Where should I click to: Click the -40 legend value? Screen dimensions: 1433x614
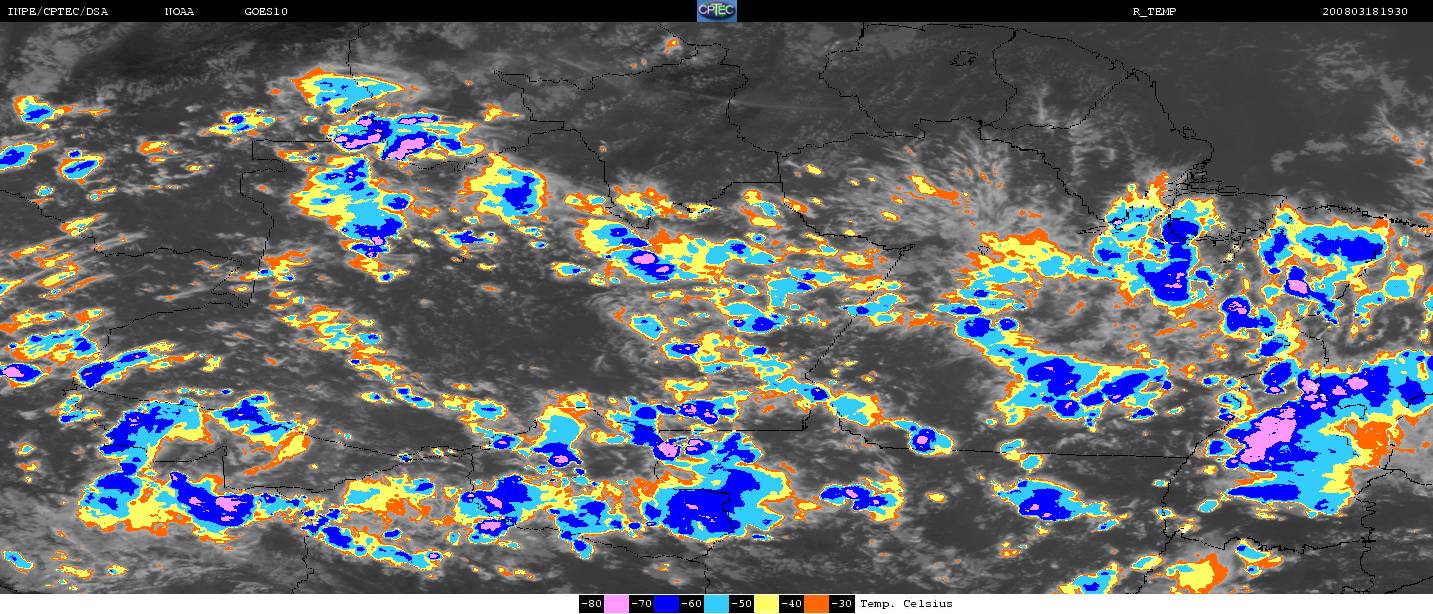pyautogui.click(x=791, y=604)
